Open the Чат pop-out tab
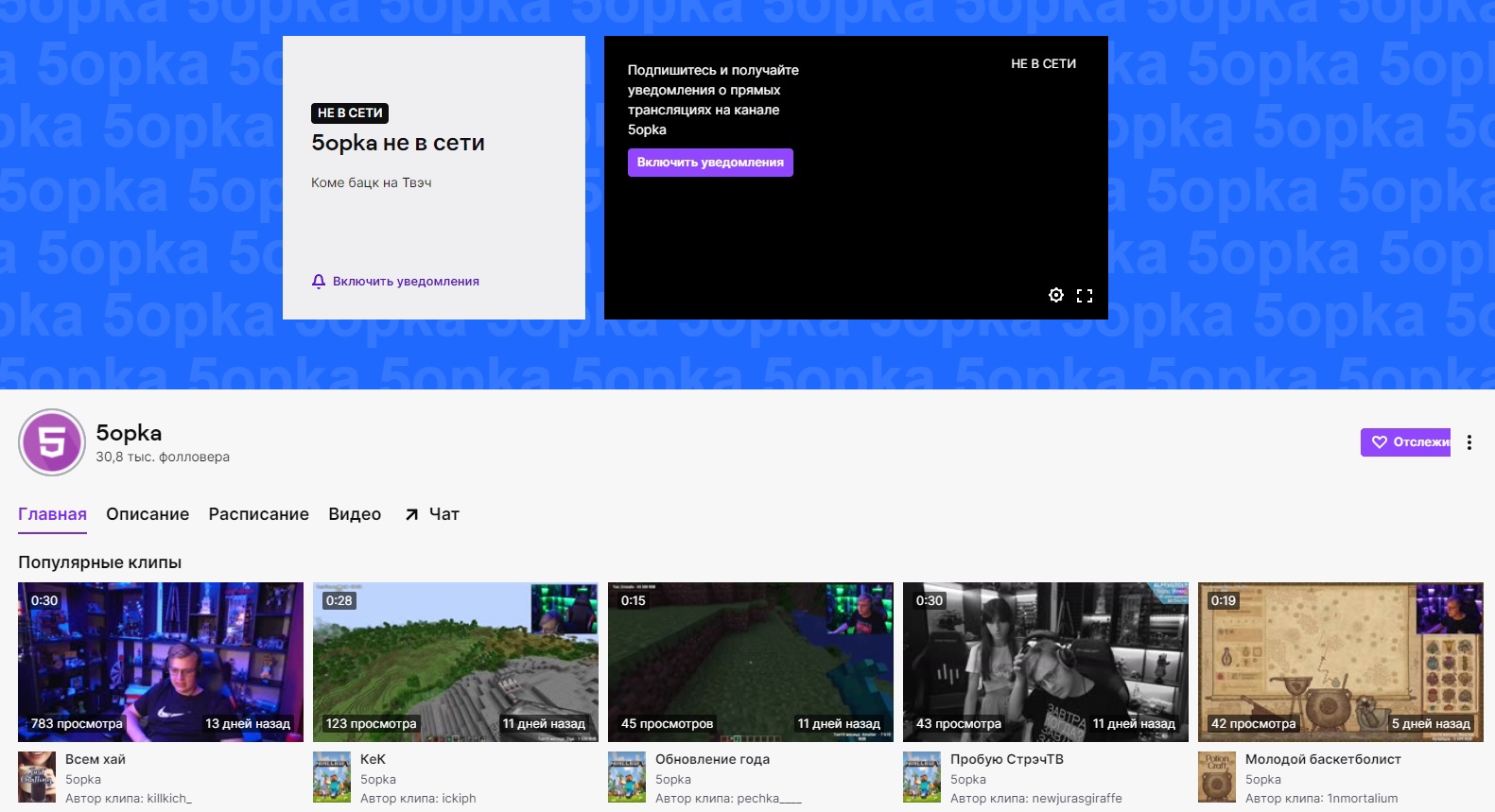The width and height of the screenshot is (1495, 812). click(431, 514)
